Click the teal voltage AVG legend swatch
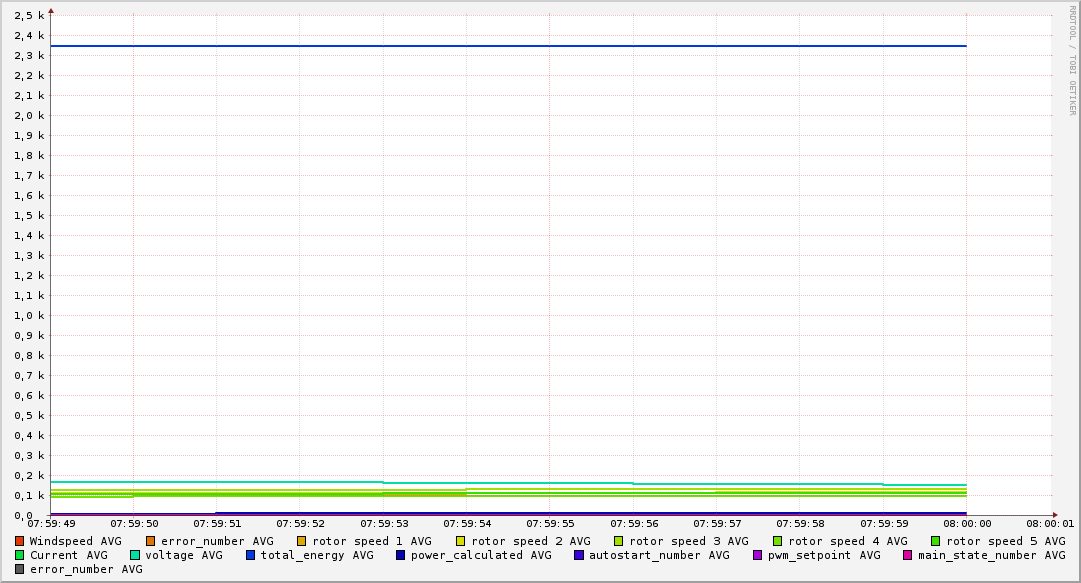 pos(135,555)
